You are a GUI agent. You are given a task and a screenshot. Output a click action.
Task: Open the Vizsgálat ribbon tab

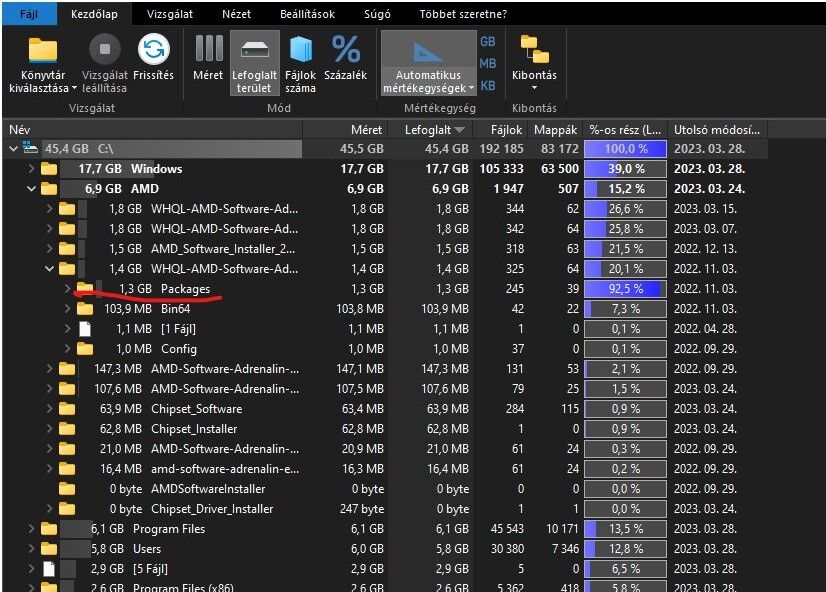pos(170,14)
